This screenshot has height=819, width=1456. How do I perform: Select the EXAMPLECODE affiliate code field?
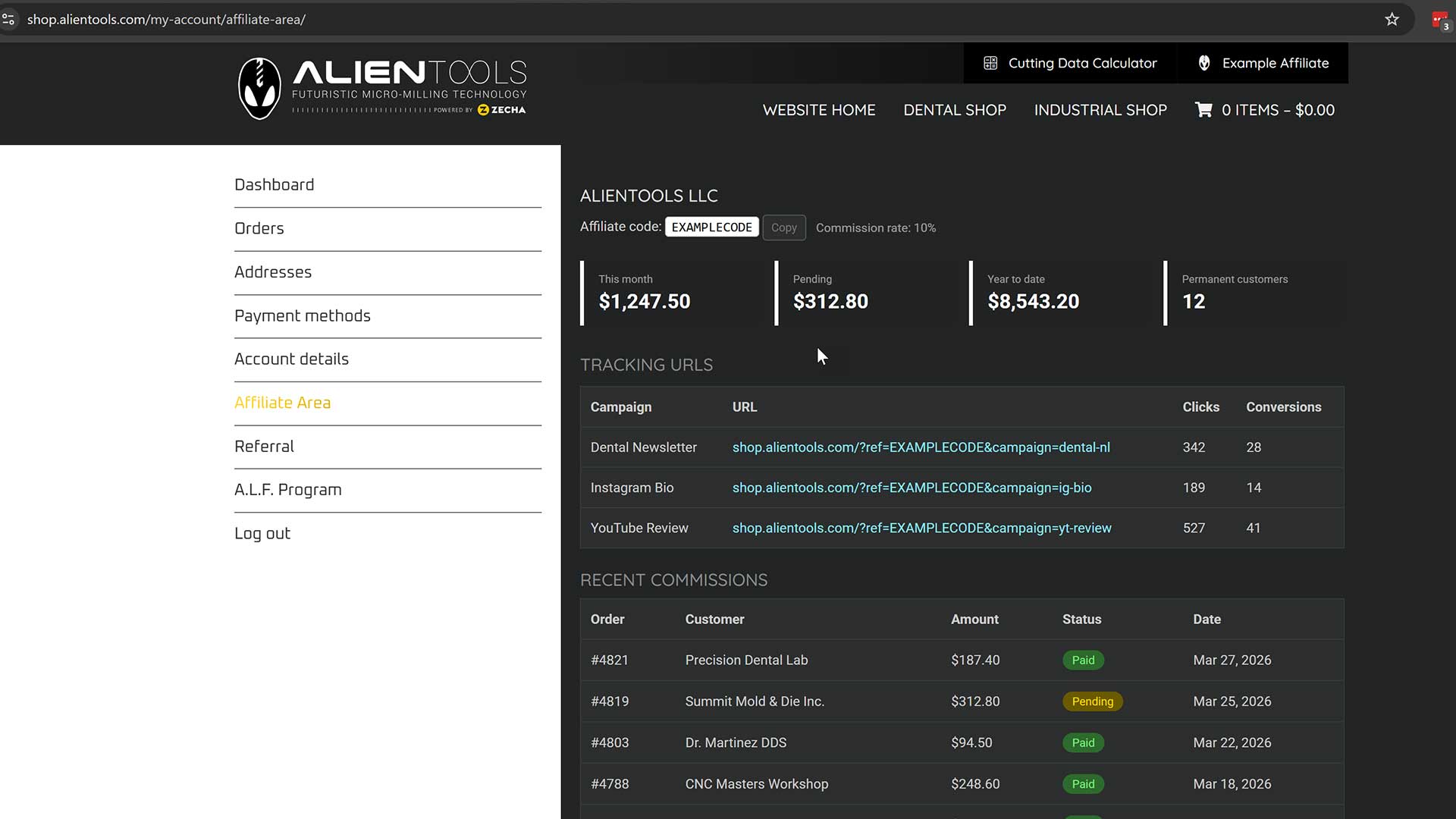(711, 227)
